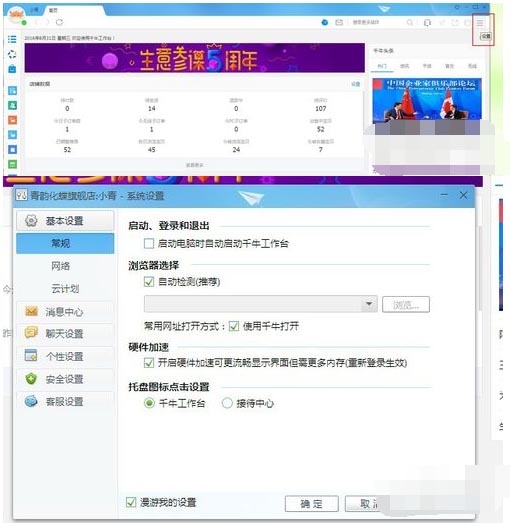
Task: Click the circular ring icon in the left sidebar
Action: coord(12,54)
